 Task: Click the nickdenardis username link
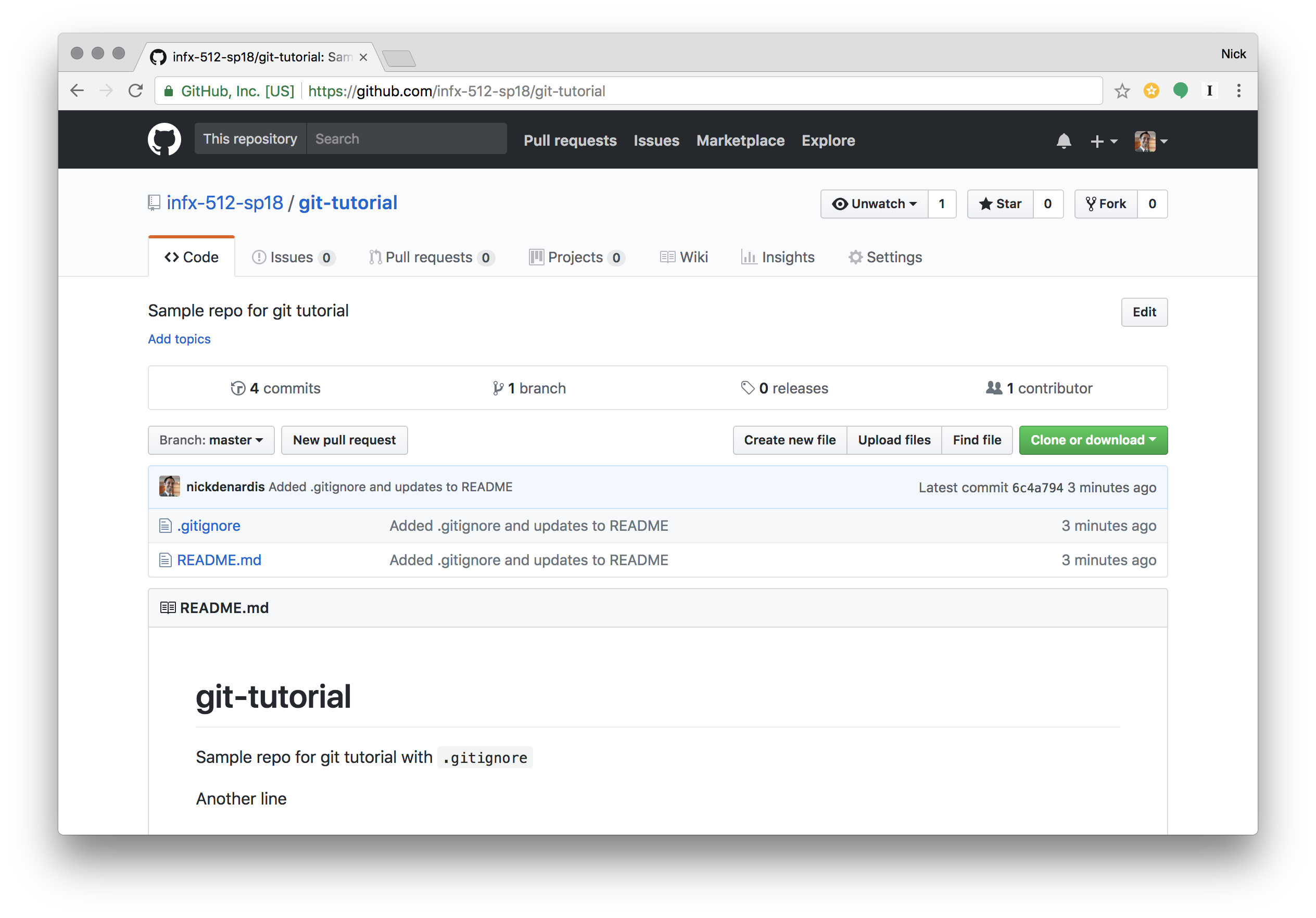225,487
